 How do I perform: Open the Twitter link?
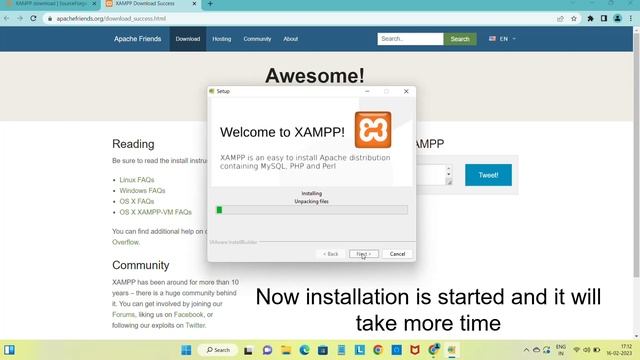[x=195, y=325]
